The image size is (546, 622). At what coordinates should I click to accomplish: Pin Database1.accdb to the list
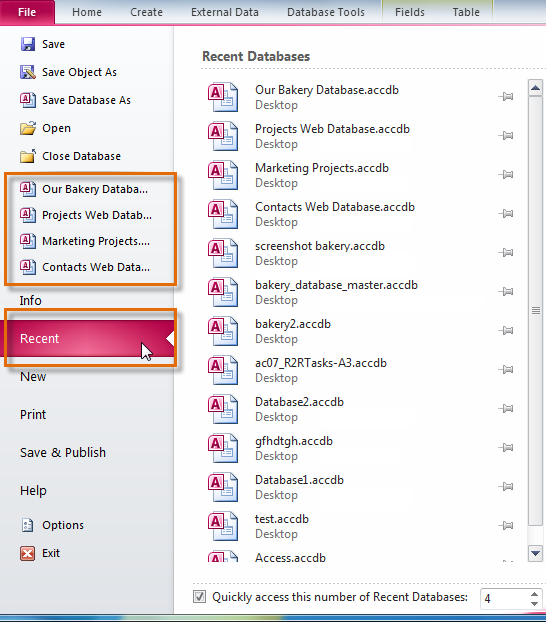pyautogui.click(x=506, y=486)
